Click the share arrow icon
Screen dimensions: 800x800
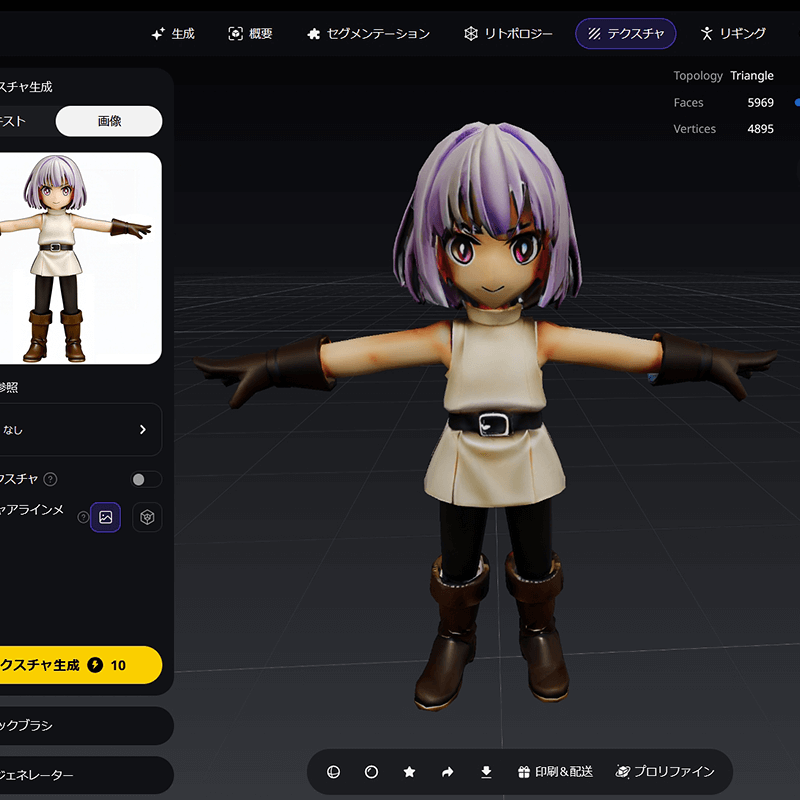[x=447, y=772]
